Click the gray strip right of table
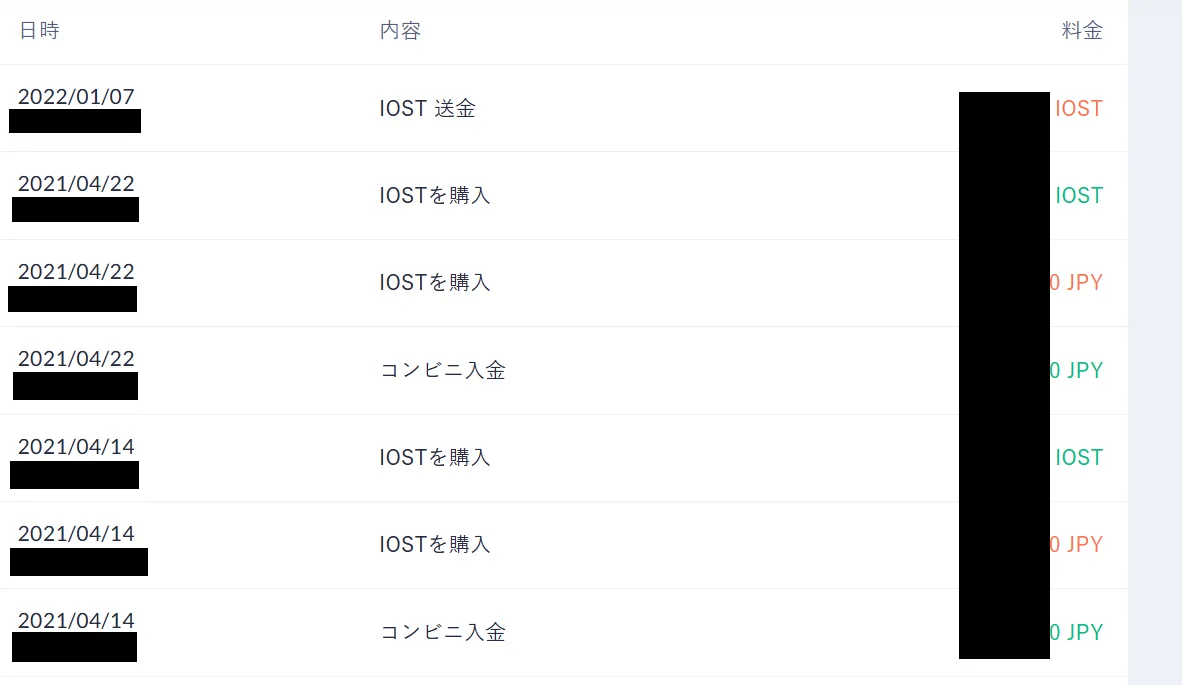Screen dimensions: 1182x685 point(1155,342)
